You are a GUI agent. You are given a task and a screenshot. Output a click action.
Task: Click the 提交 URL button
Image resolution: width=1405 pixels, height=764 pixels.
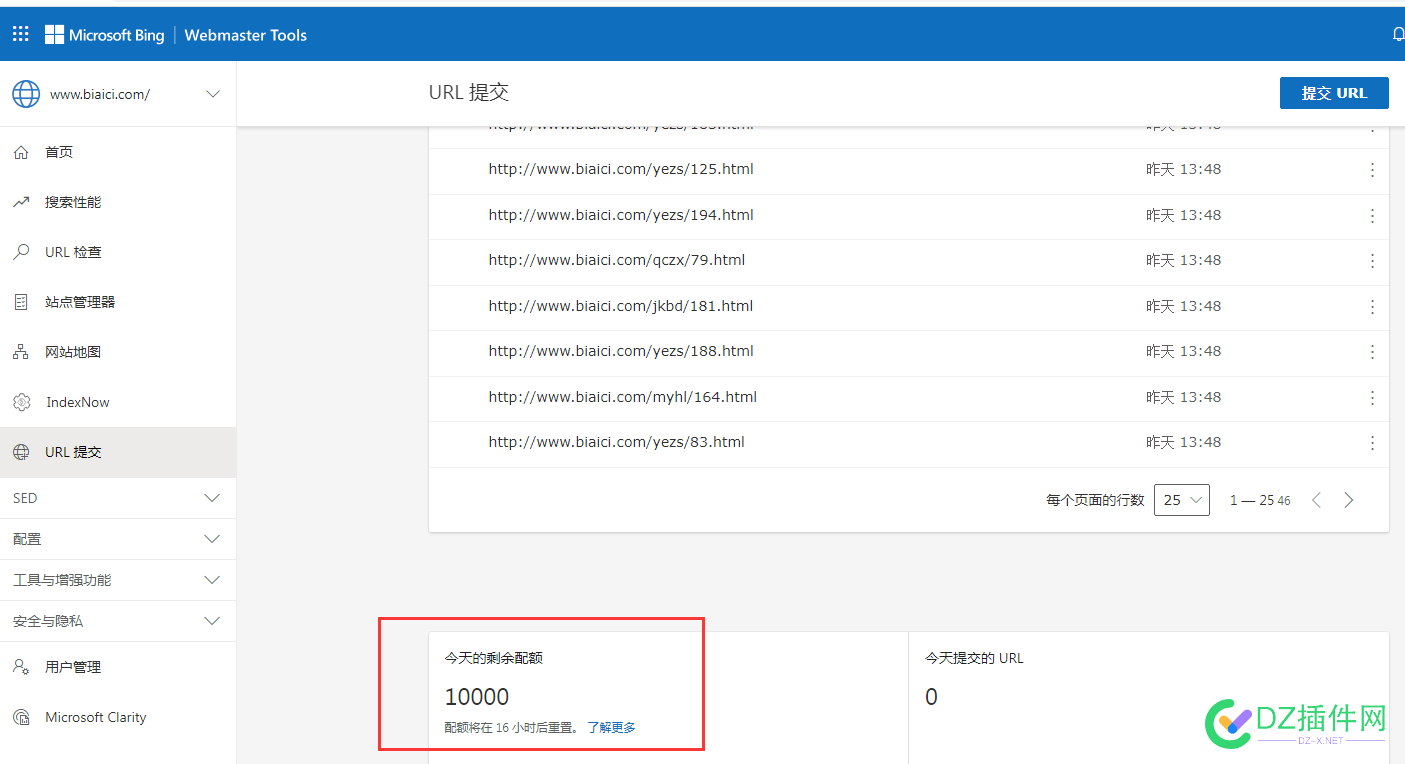click(x=1334, y=93)
